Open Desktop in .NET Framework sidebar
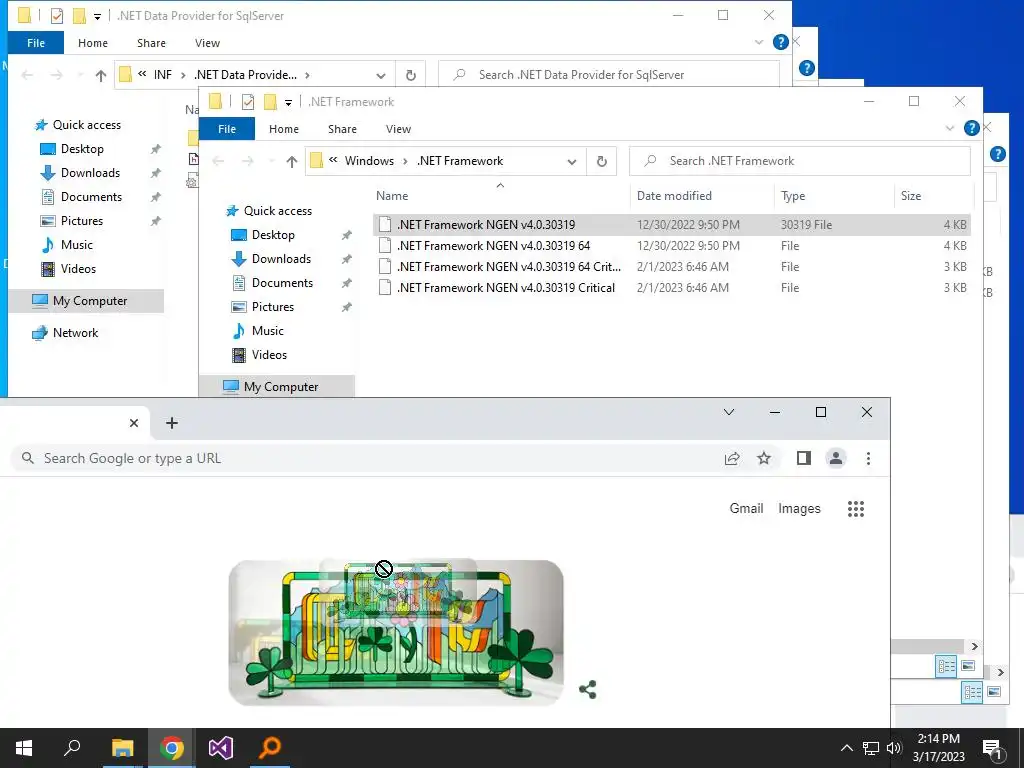The height and width of the screenshot is (768, 1024). click(273, 235)
